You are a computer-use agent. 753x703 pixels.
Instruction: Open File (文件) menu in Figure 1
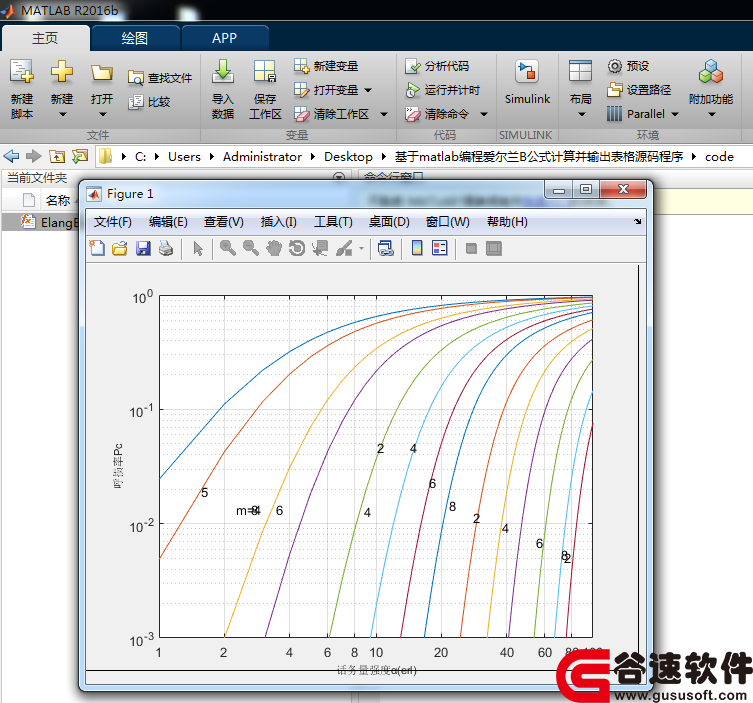click(112, 221)
